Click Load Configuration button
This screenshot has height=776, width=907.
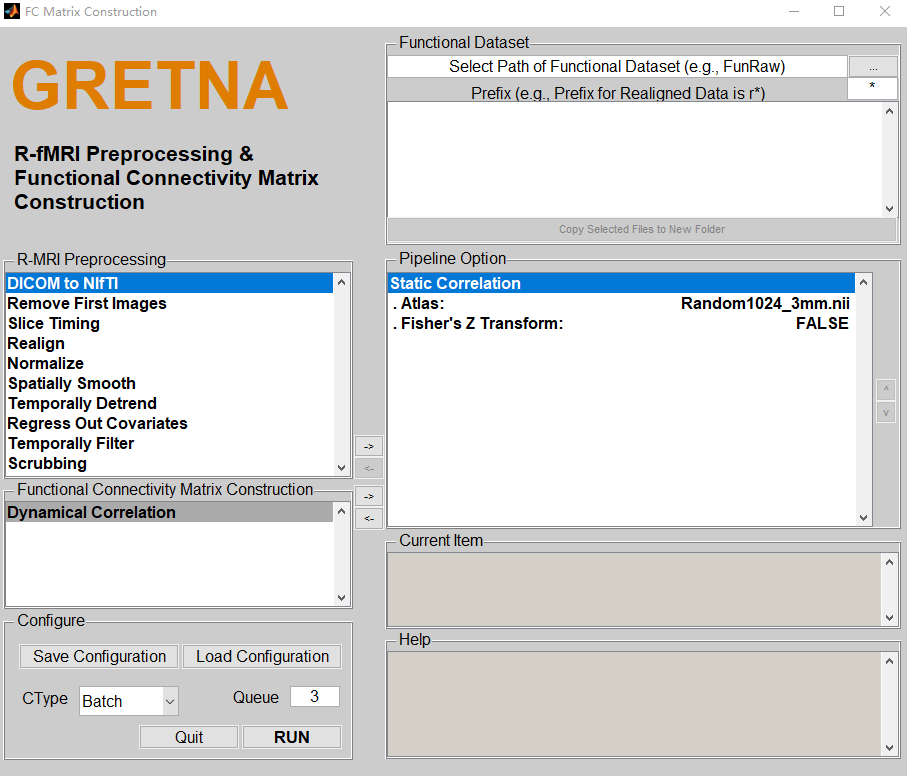[262, 657]
